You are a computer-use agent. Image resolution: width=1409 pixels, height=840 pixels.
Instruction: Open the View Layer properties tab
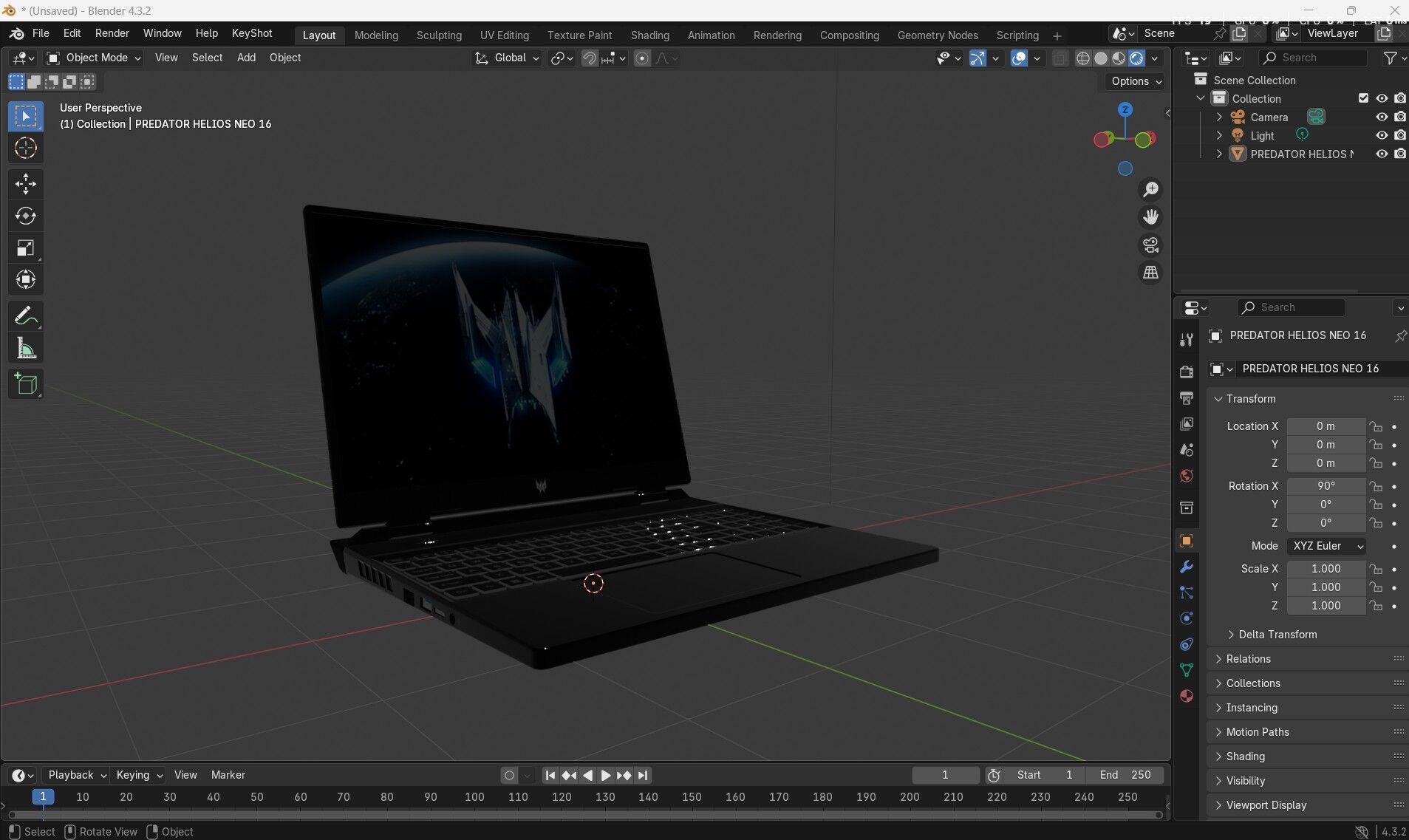click(x=1187, y=423)
